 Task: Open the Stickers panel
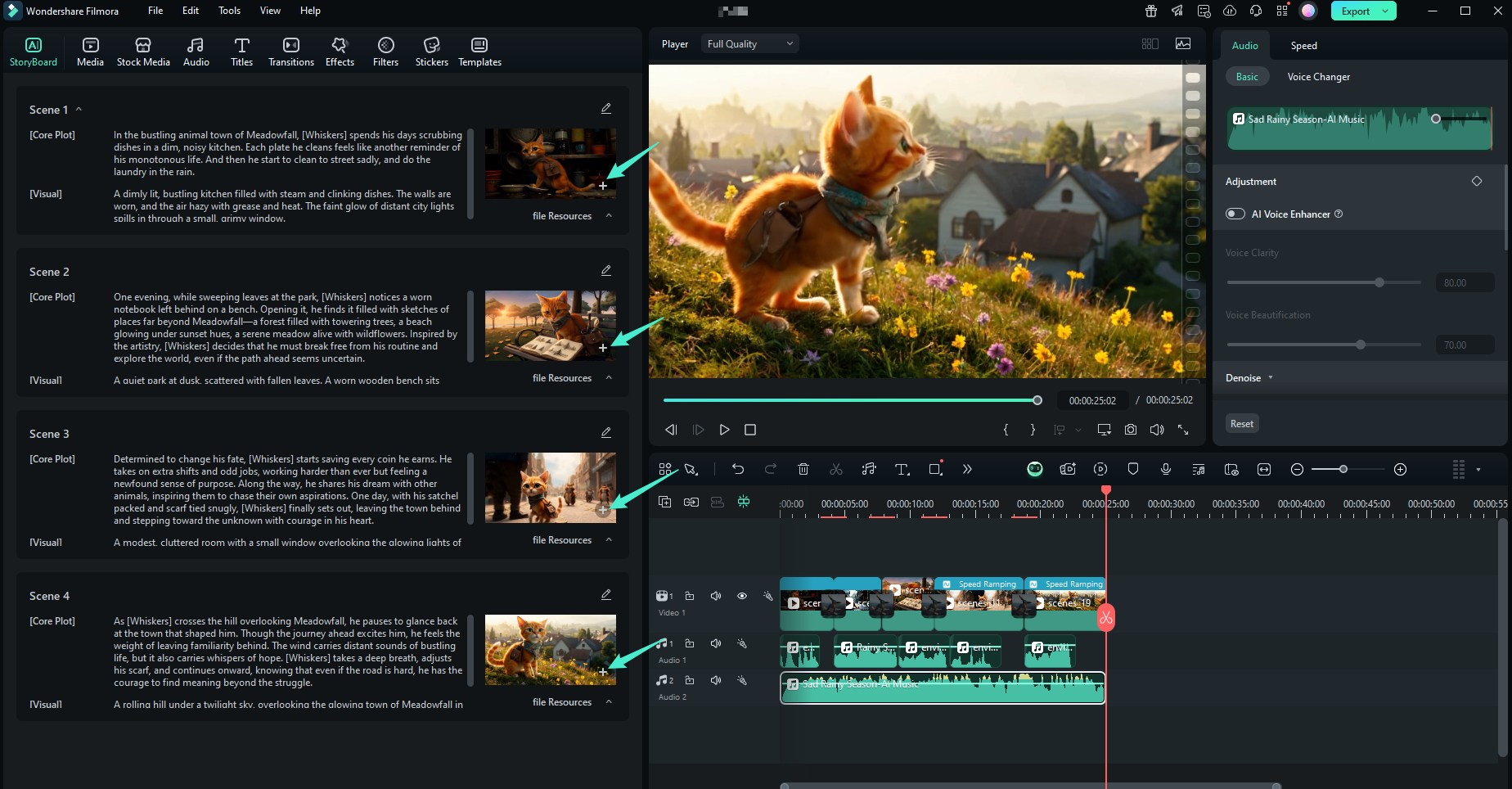(431, 52)
